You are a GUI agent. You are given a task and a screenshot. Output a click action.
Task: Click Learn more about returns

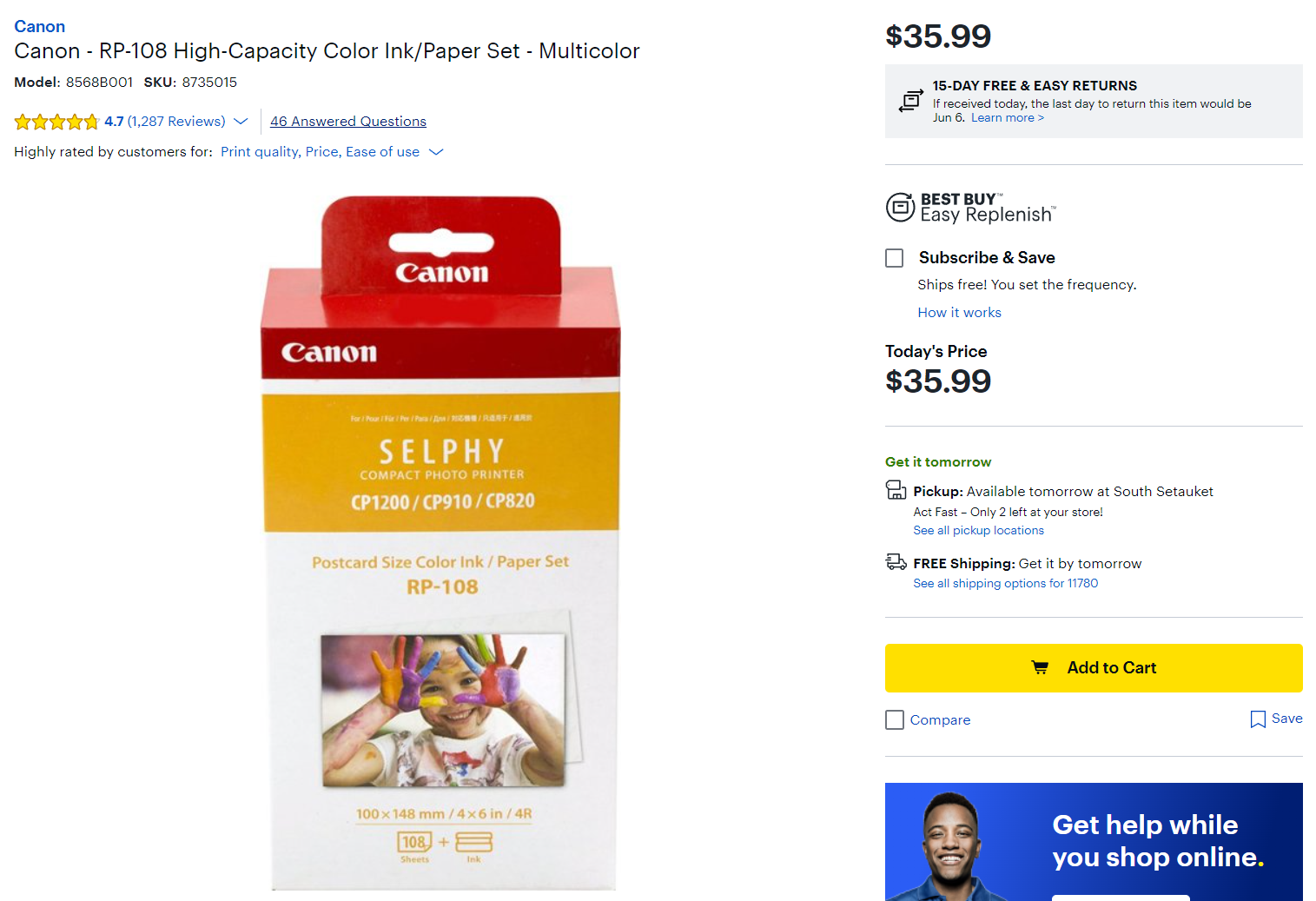[x=1007, y=118]
